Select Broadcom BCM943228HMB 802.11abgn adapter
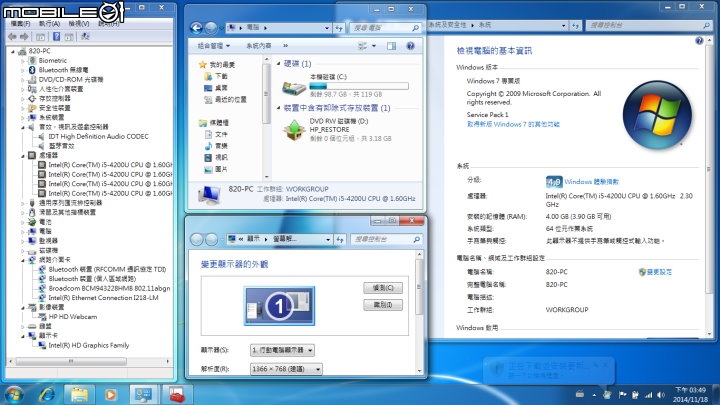This screenshot has height=405, width=720. point(109,288)
